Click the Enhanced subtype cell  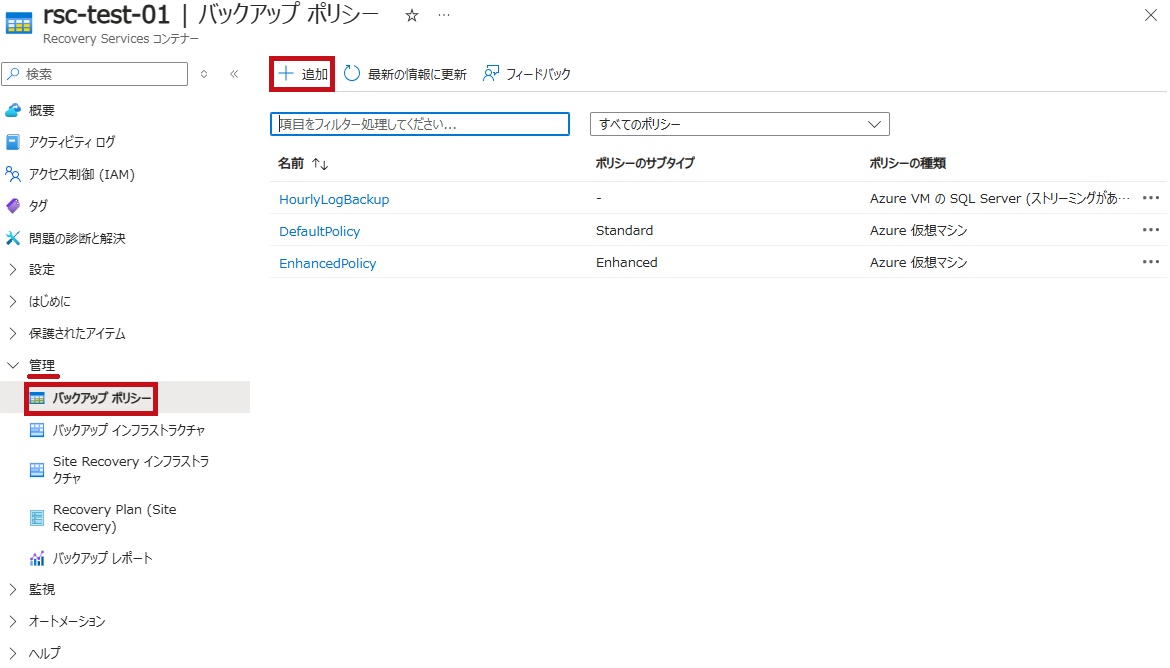[627, 263]
